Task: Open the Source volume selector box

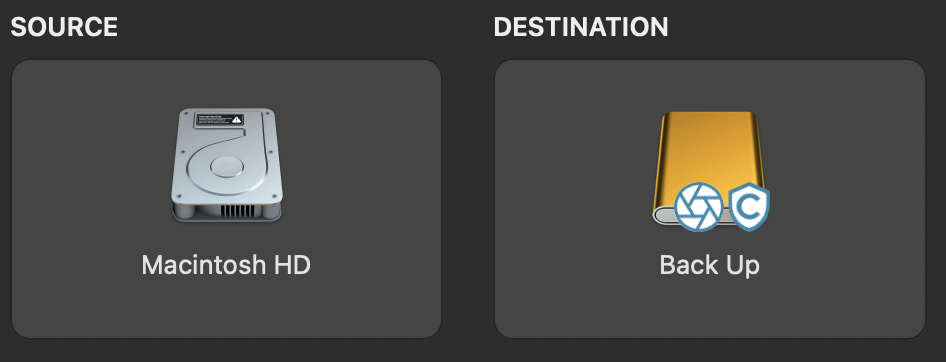Action: pos(227,198)
